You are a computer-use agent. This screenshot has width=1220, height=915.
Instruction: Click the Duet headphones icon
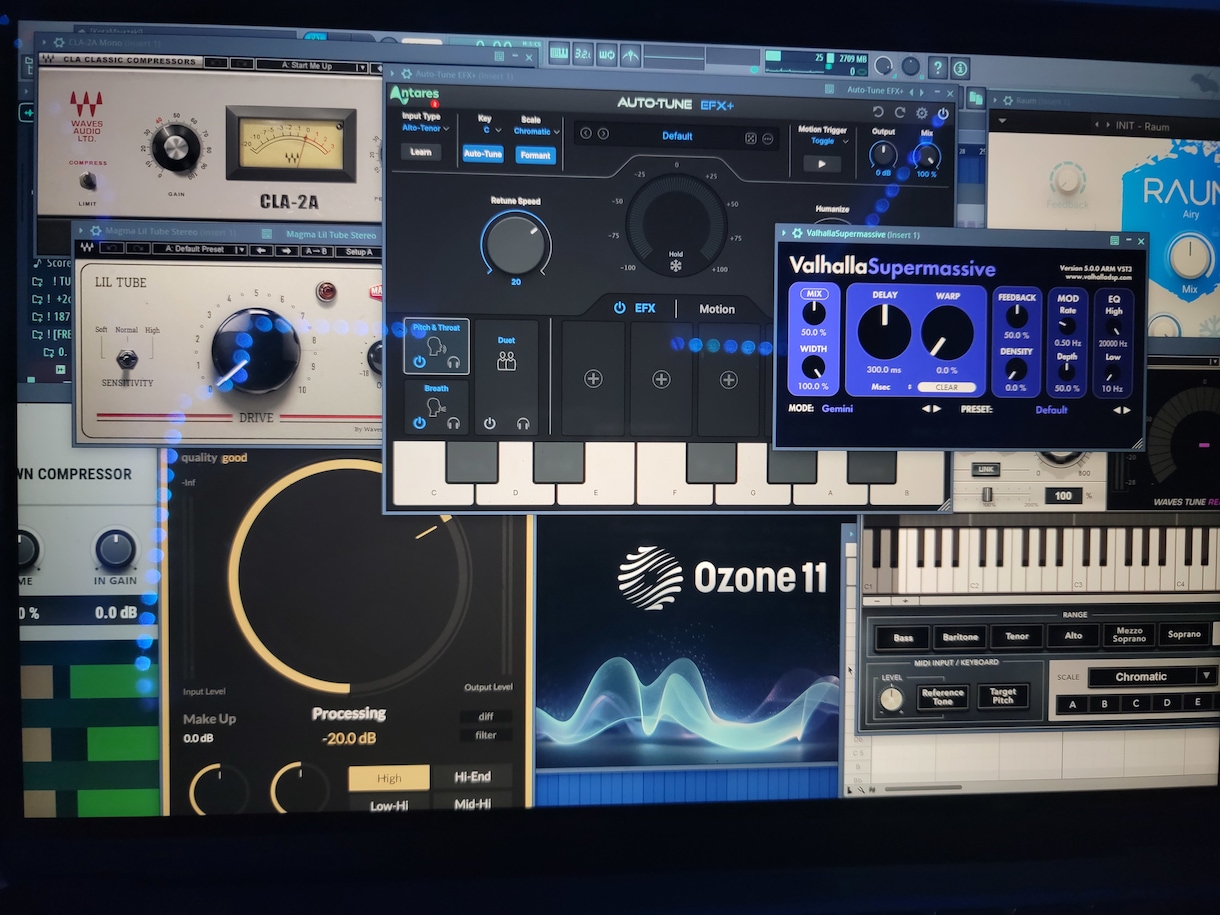click(x=523, y=423)
